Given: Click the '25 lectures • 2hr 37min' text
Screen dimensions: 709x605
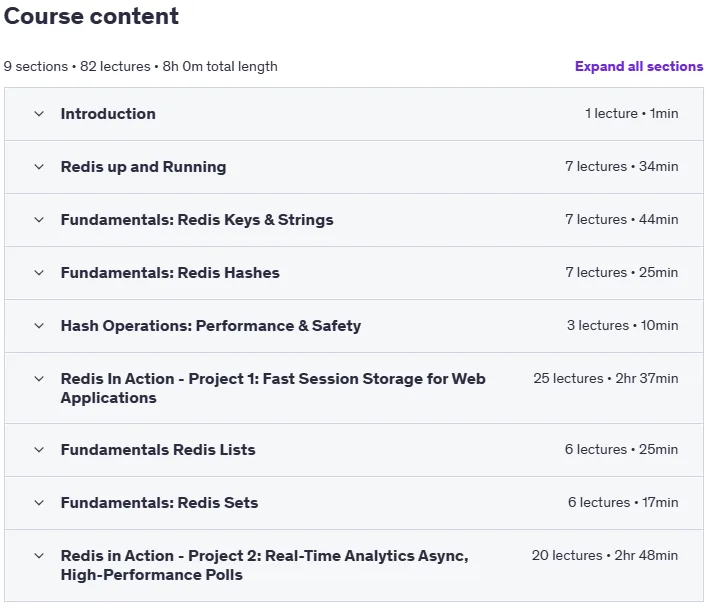Looking at the screenshot, I should tap(606, 378).
